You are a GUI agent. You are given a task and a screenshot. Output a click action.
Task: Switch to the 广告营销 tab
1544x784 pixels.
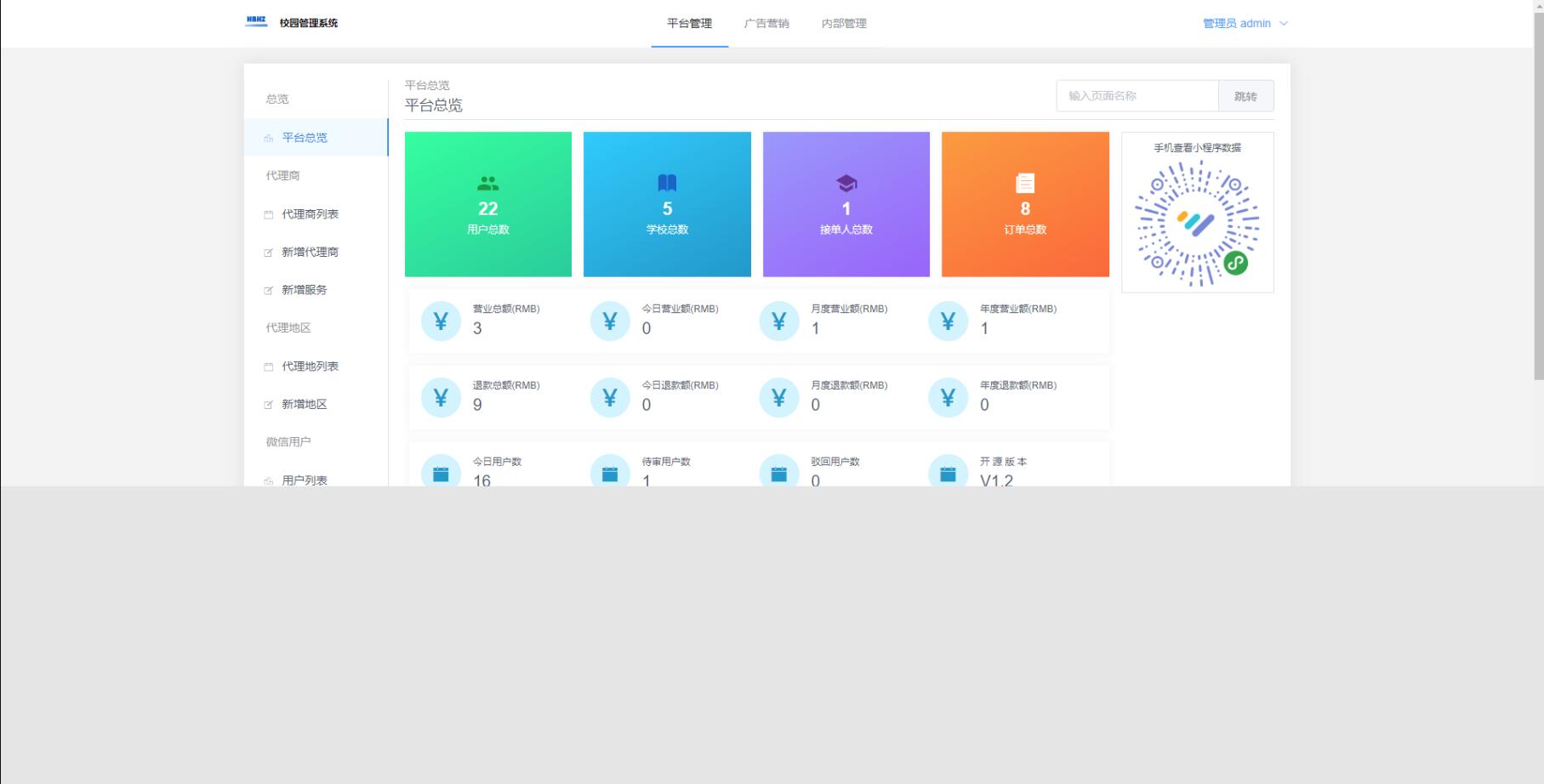coord(766,24)
